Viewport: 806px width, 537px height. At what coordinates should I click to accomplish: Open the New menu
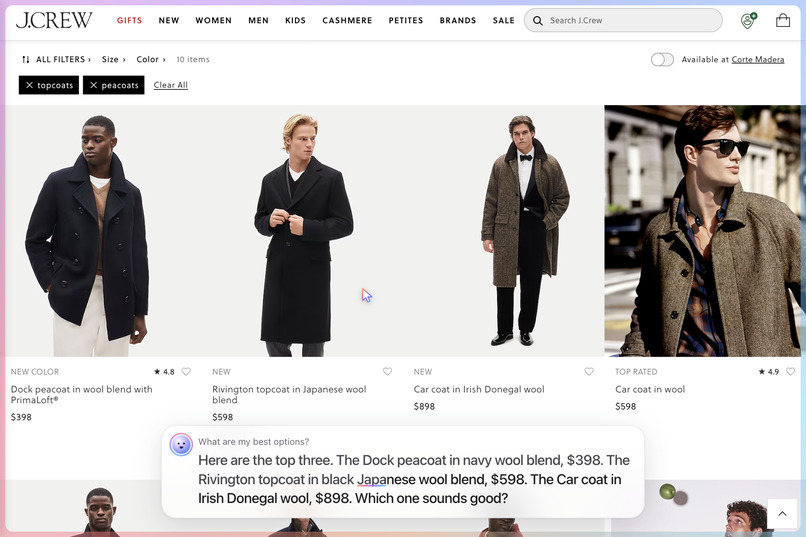point(169,21)
